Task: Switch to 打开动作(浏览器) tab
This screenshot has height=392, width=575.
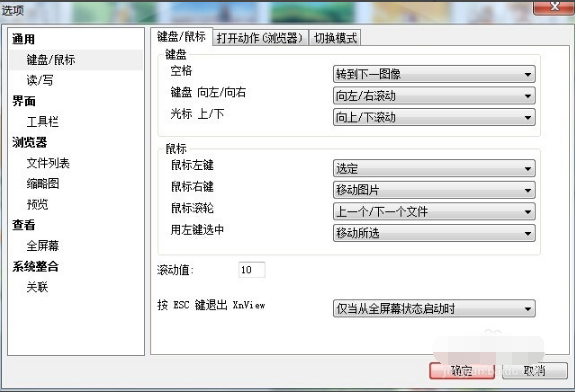Action: click(x=260, y=38)
